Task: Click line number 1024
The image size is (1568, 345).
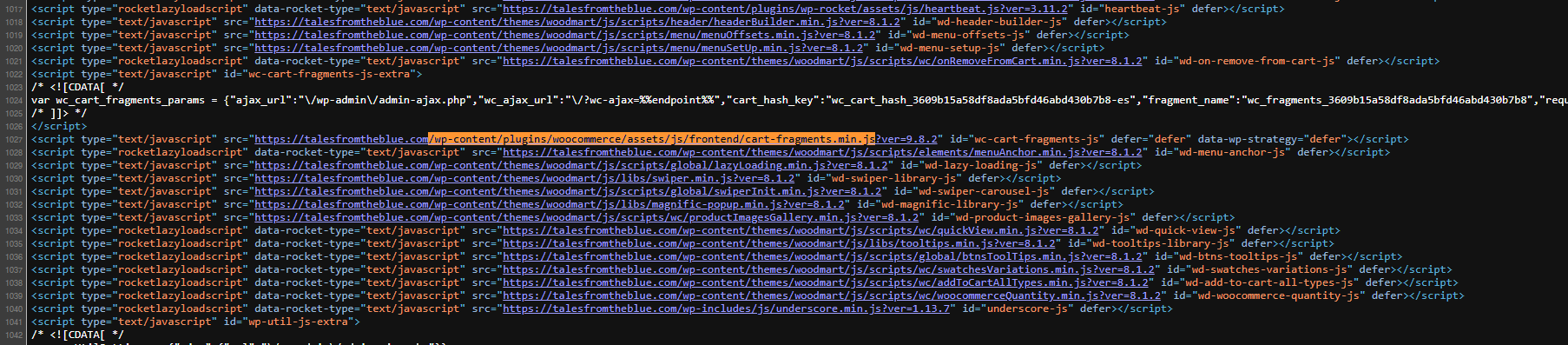Action: [13, 100]
